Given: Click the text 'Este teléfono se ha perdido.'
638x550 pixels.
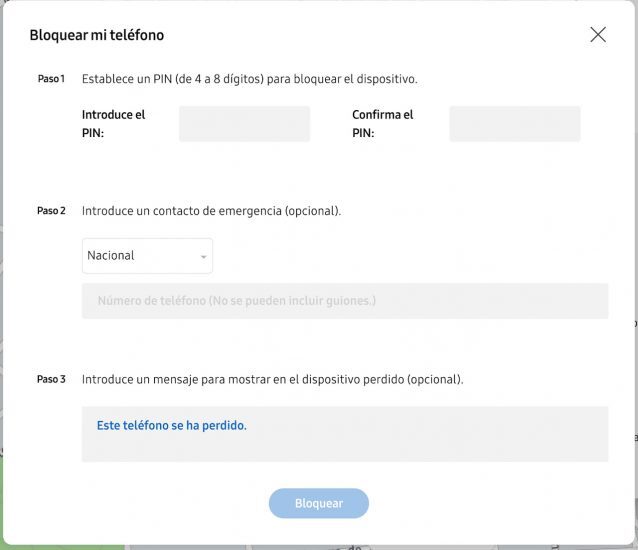Looking at the screenshot, I should [x=171, y=426].
